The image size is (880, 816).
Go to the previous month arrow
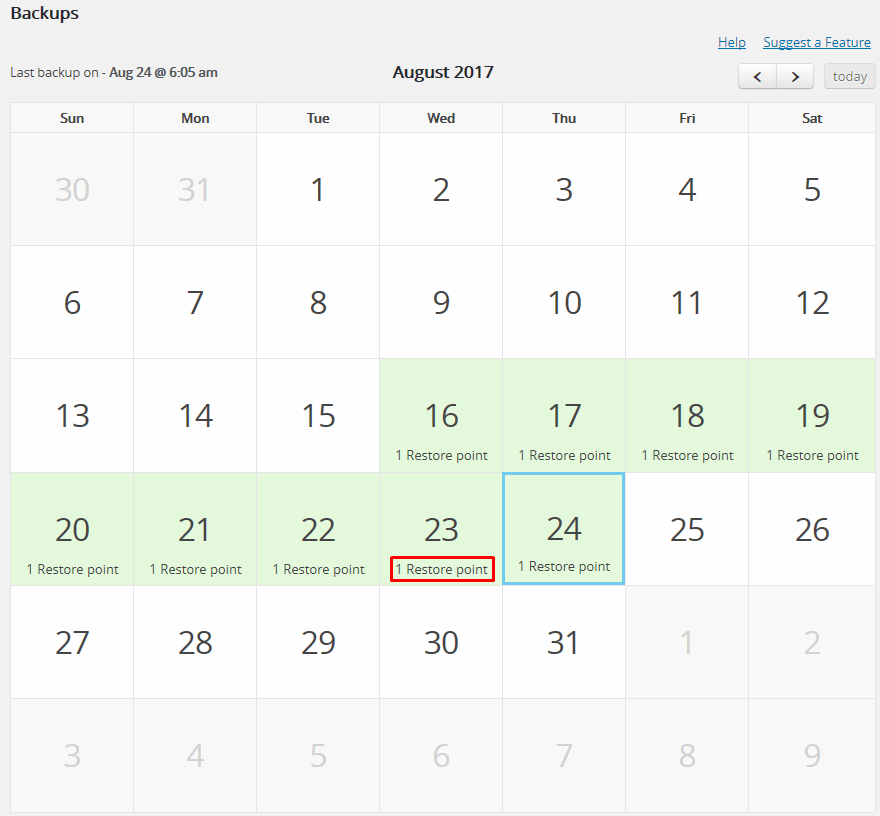click(x=757, y=77)
